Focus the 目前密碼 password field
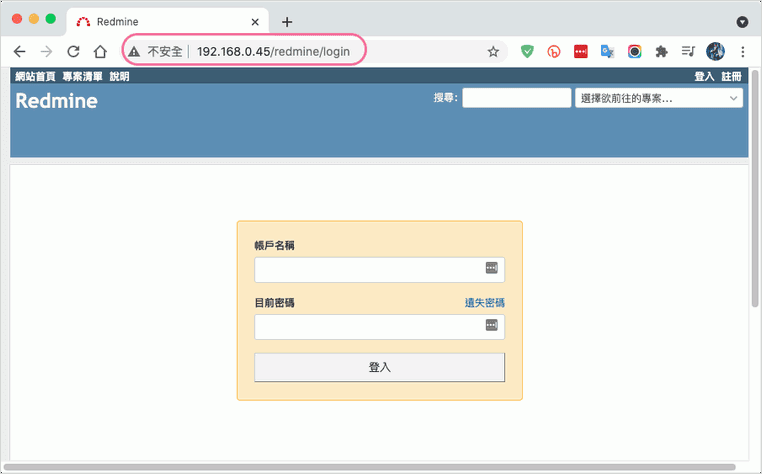 (380, 327)
